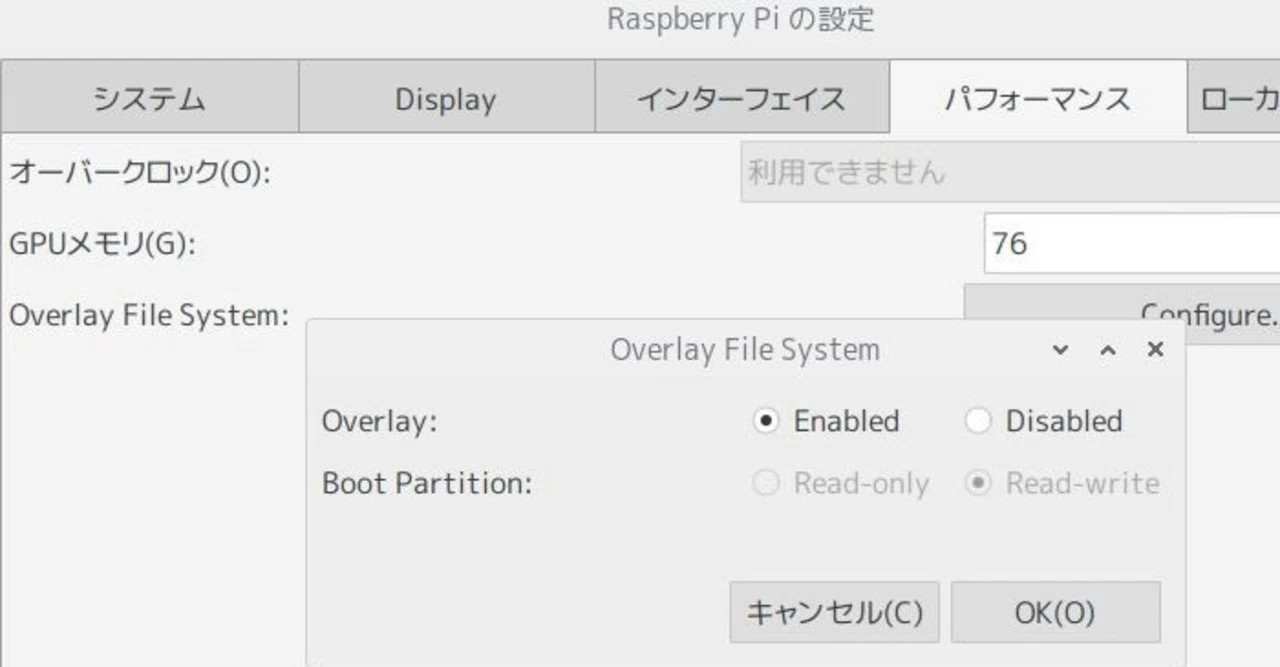Confirm with the OK(O) button
Viewport: 1280px width, 667px height.
tap(1056, 612)
